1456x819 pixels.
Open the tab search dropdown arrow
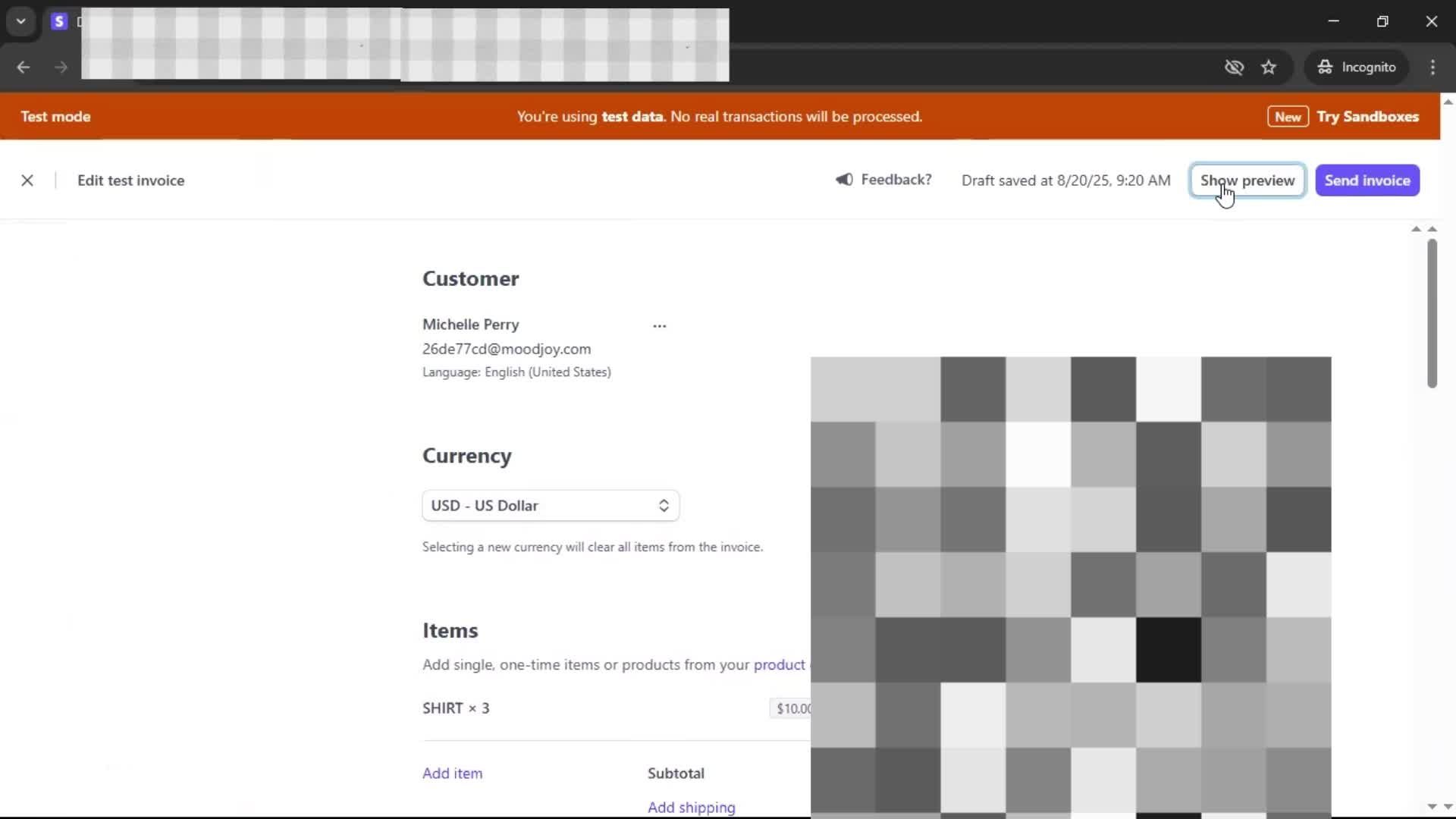(x=21, y=21)
